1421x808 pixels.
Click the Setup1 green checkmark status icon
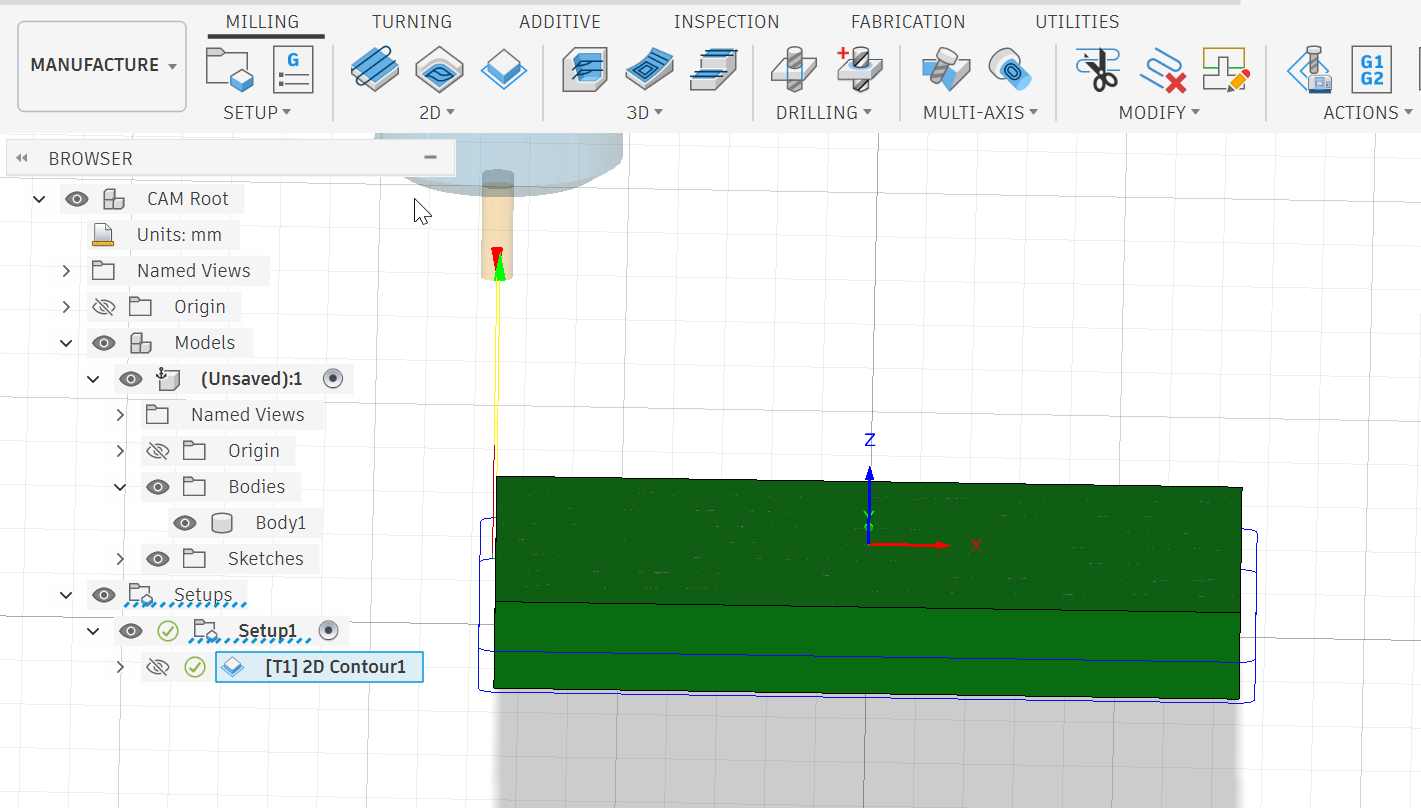pyautogui.click(x=168, y=631)
